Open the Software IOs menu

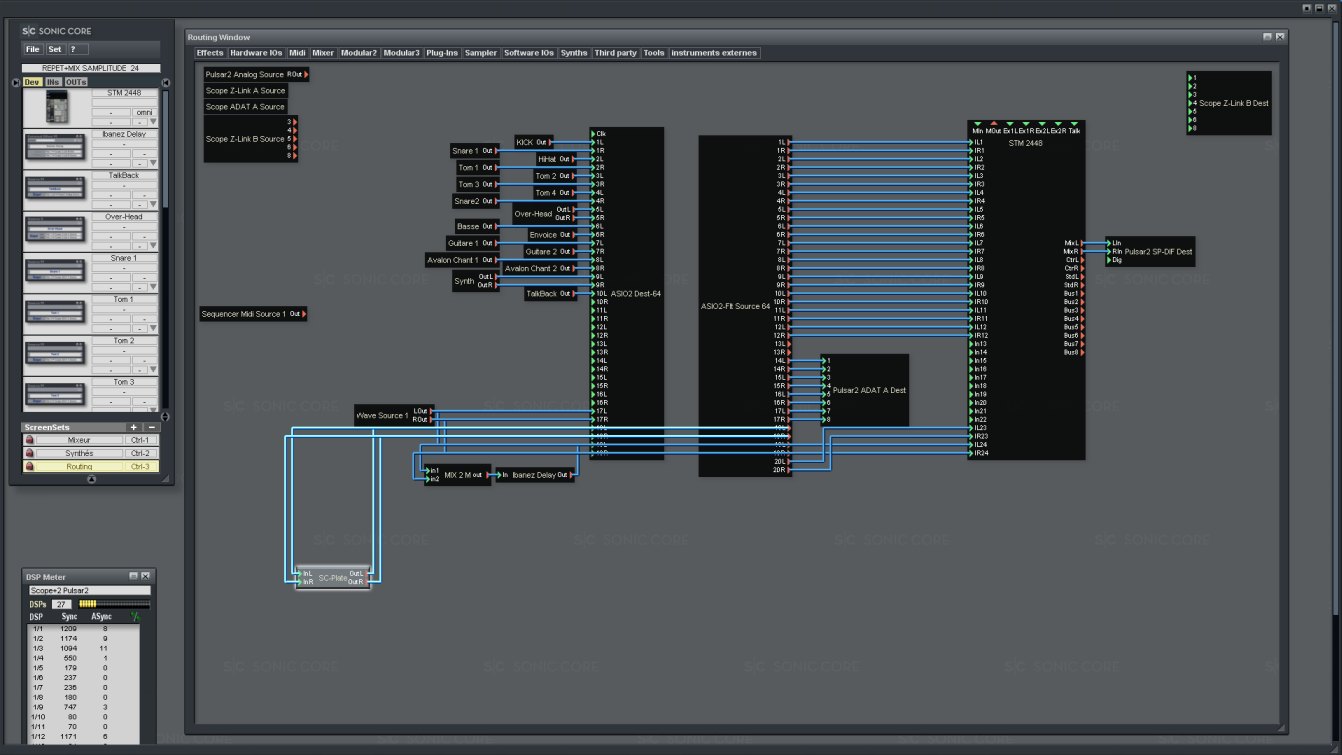click(x=529, y=53)
